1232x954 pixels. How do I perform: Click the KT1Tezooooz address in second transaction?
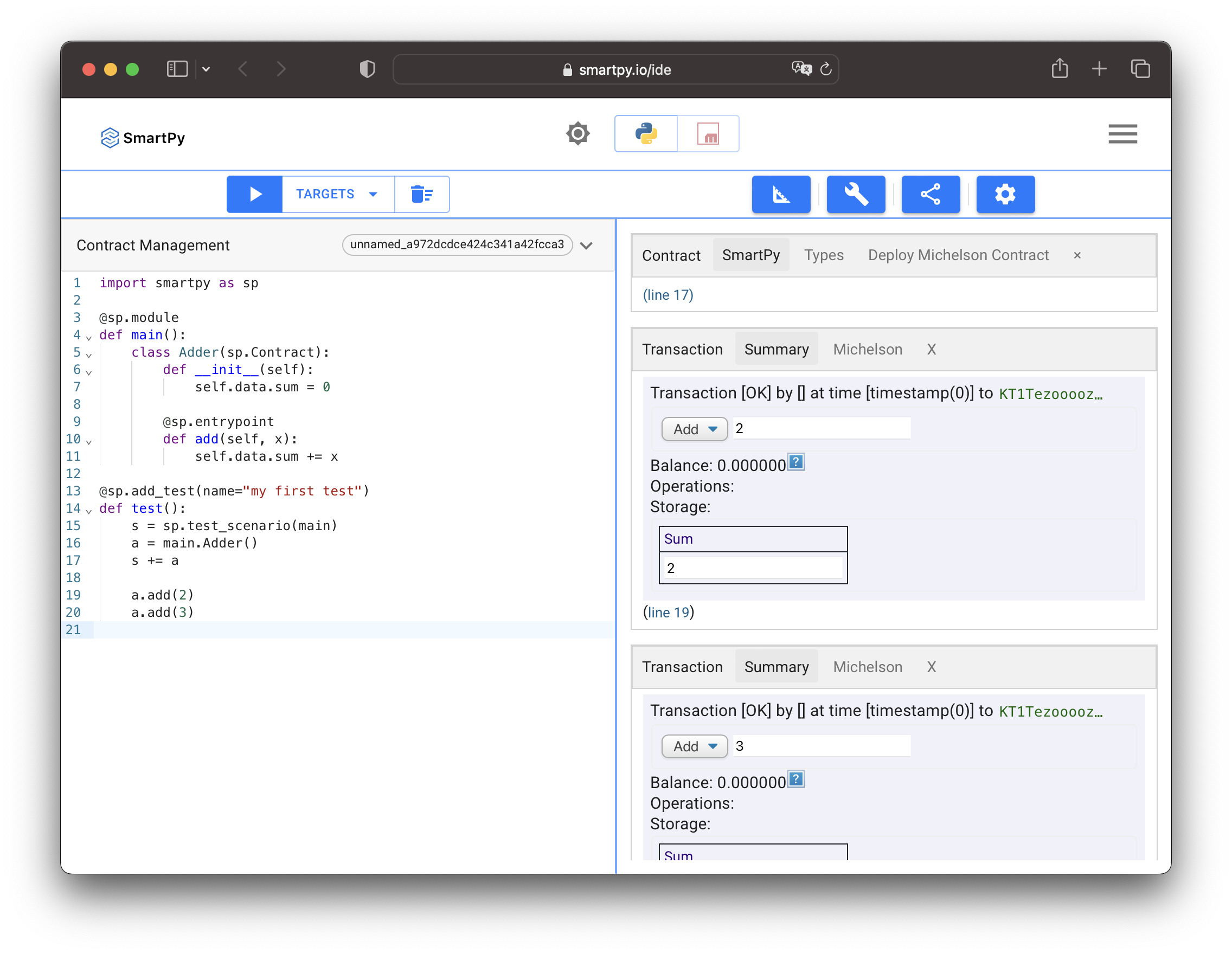click(x=1050, y=711)
